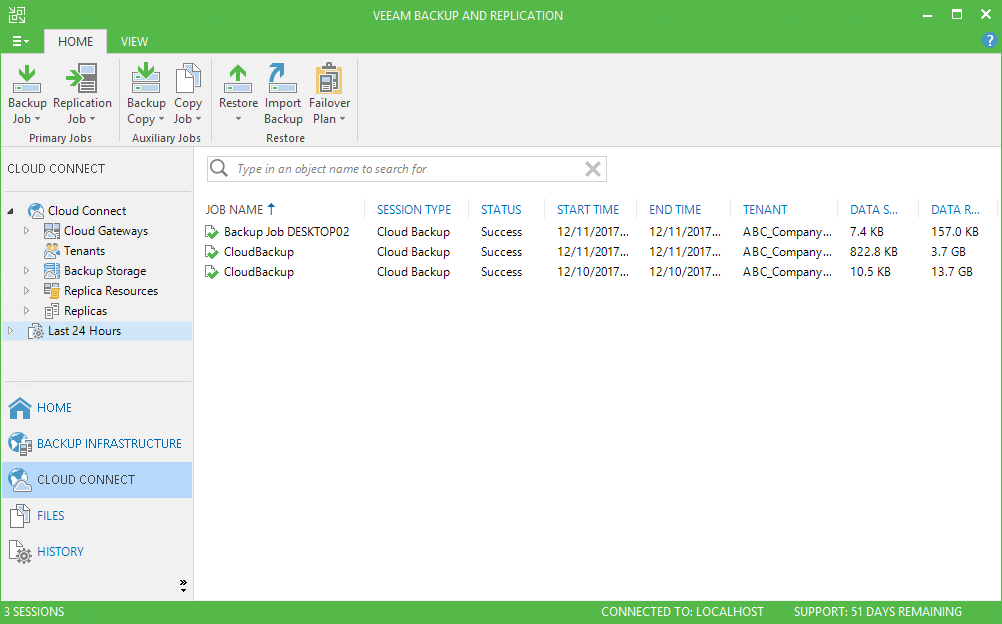Screen dimensions: 1002x624
Task: Sort by STATUS column header
Action: pos(501,209)
